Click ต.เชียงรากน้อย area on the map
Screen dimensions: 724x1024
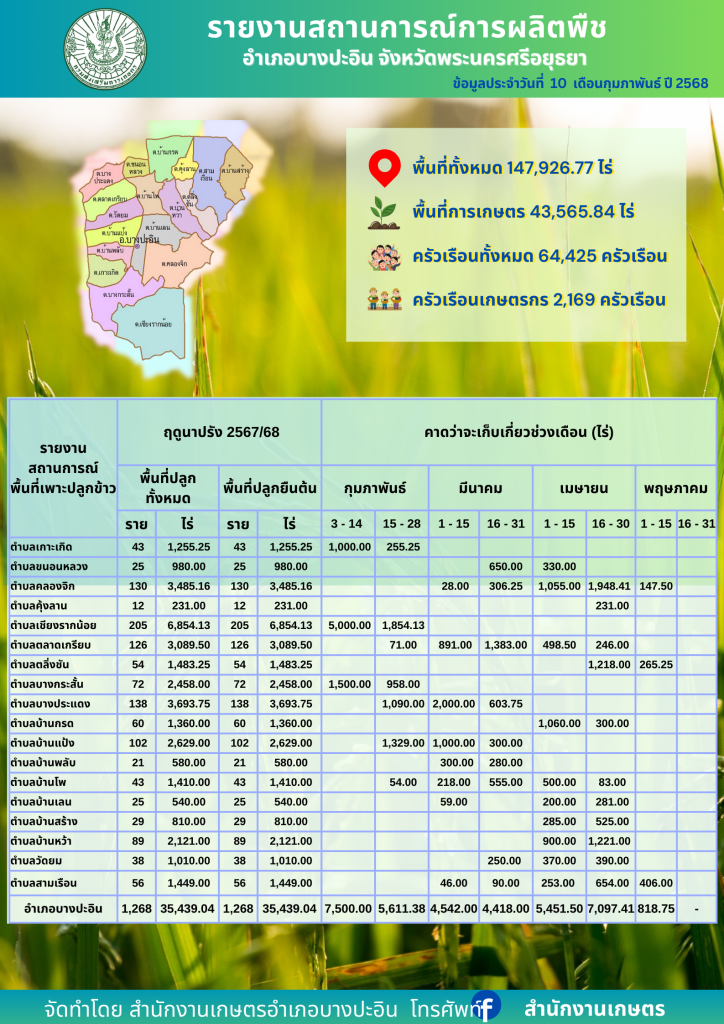point(152,323)
